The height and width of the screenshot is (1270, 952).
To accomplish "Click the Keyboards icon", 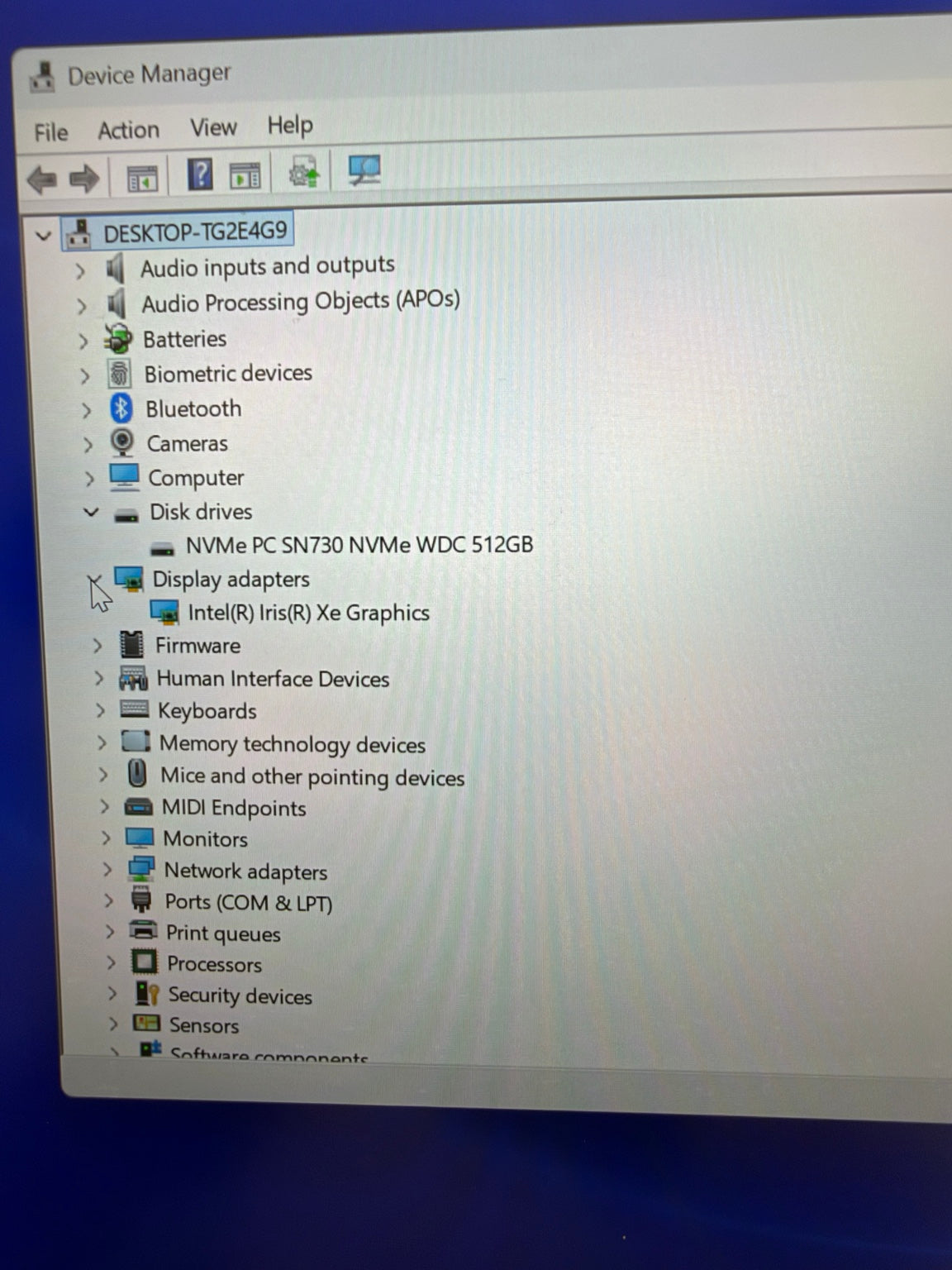I will [x=135, y=710].
